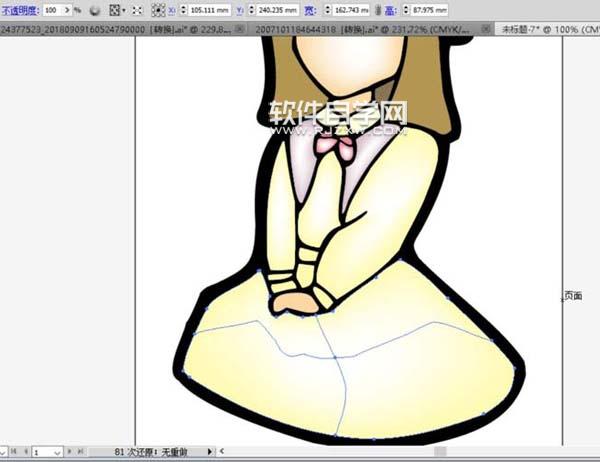Image resolution: width=600 pixels, height=462 pixels.
Task: Expand the opacity slider arrow beside 100
Action: click(x=67, y=10)
